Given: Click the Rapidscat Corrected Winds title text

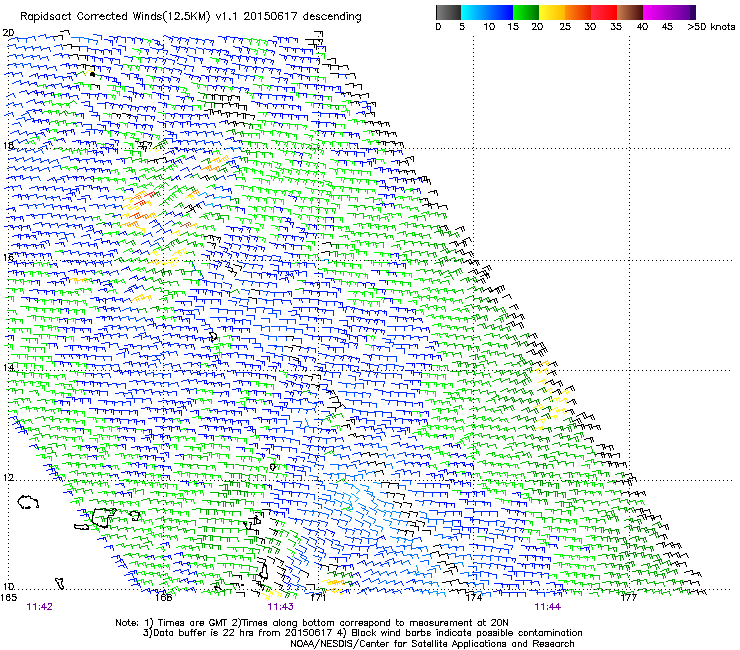Looking at the screenshot, I should pos(191,17).
